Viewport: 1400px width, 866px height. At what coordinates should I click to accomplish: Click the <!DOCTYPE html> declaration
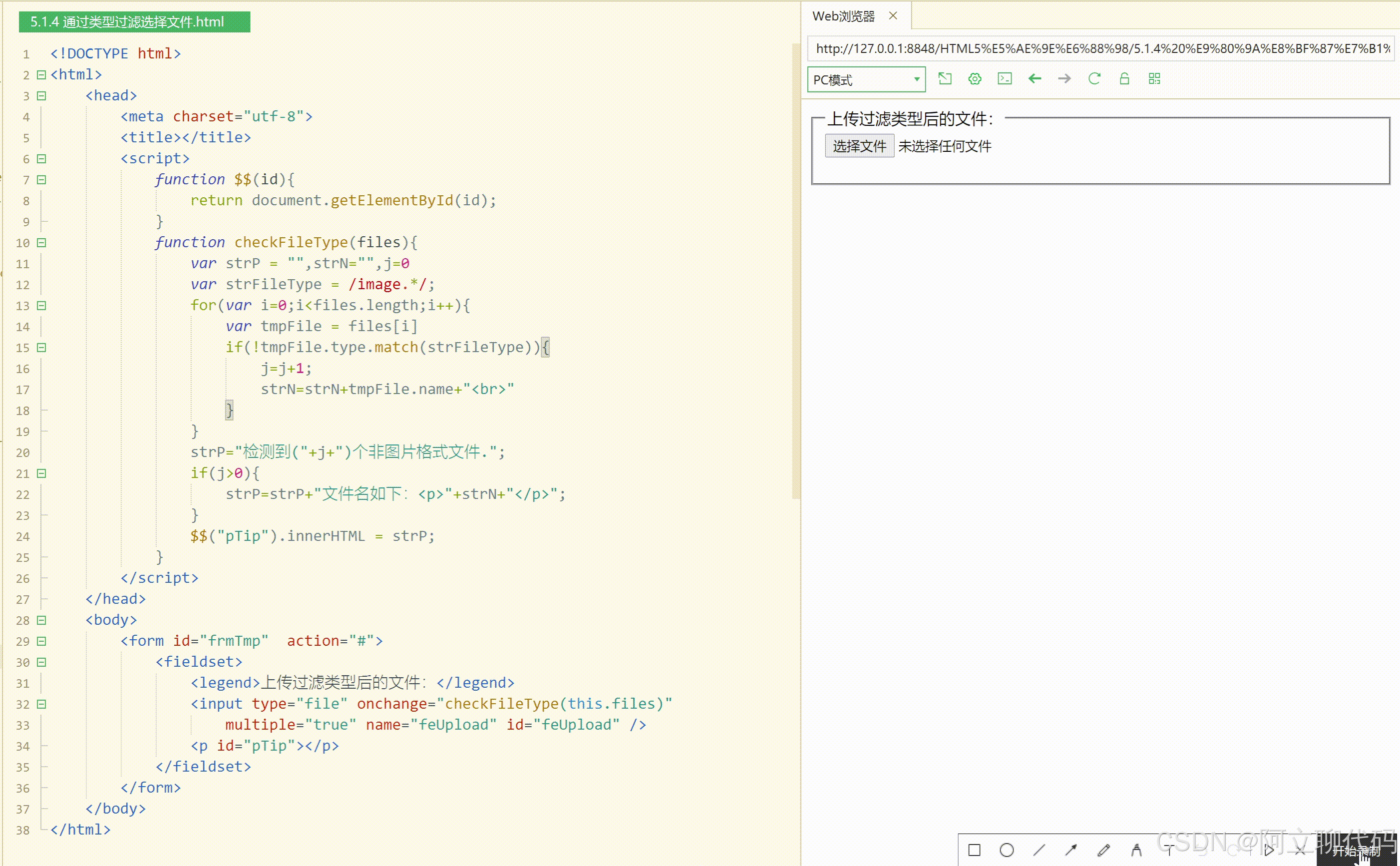pyautogui.click(x=116, y=53)
